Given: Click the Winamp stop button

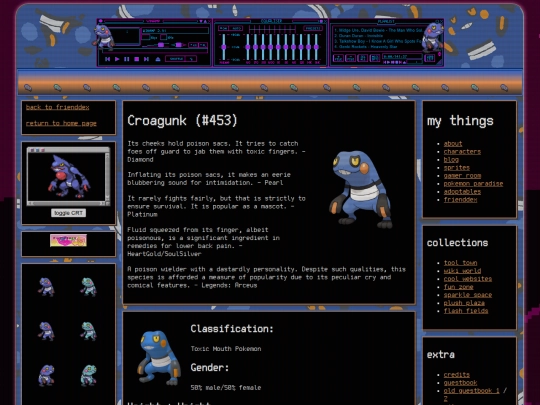Looking at the screenshot, I should [x=137, y=59].
